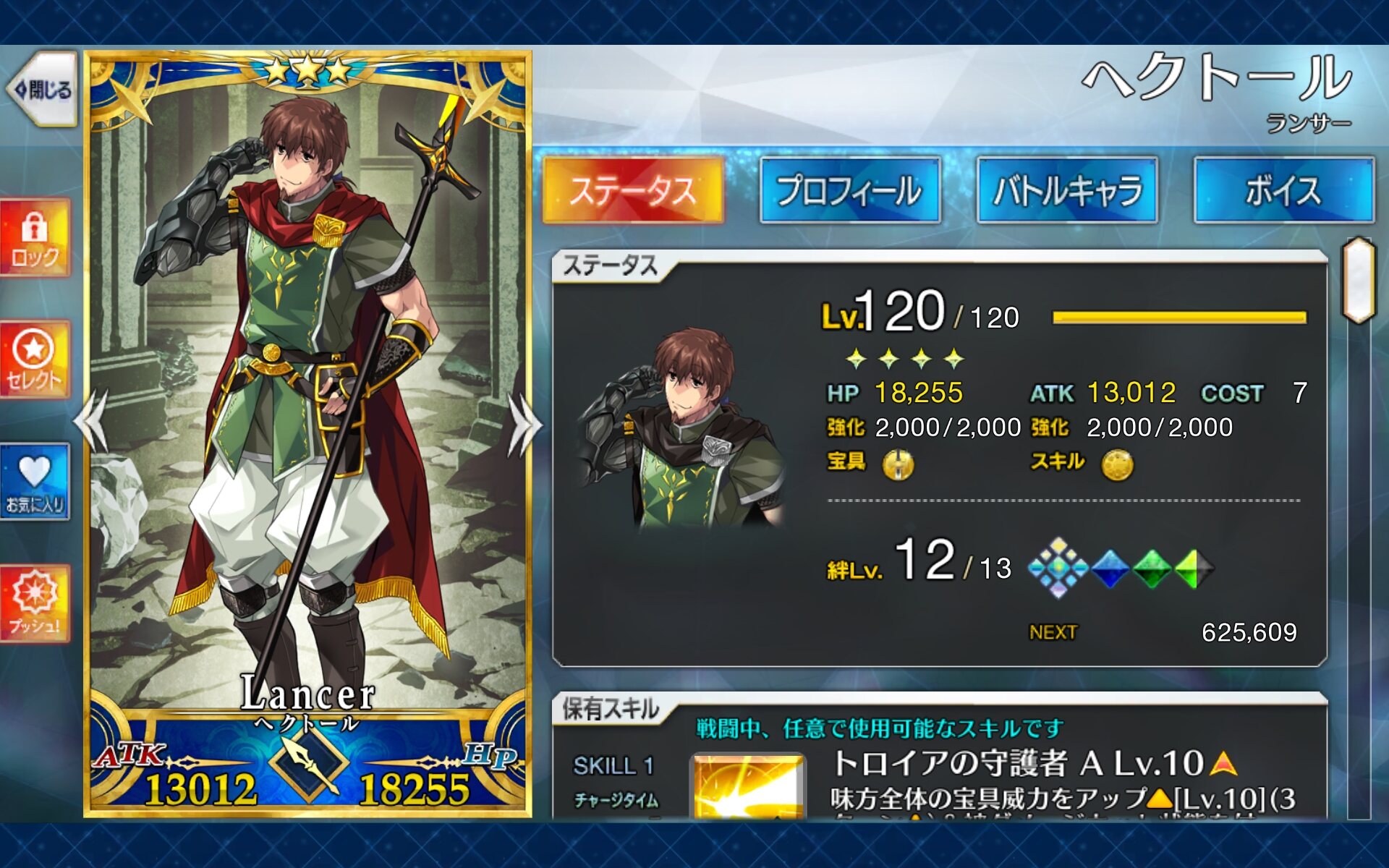The height and width of the screenshot is (868, 1389).
Task: Select the ボイス voice tab
Action: (1284, 190)
